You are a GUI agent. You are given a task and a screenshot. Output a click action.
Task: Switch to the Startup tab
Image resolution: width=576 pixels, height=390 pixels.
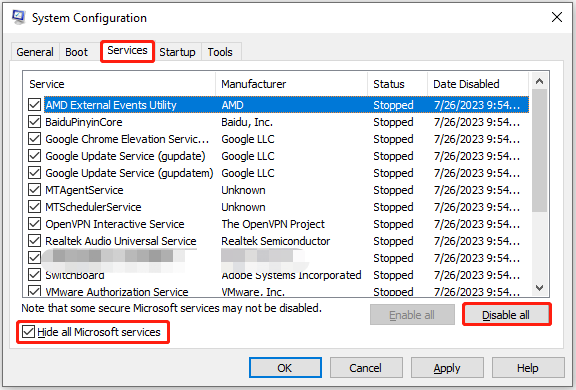tap(177, 52)
